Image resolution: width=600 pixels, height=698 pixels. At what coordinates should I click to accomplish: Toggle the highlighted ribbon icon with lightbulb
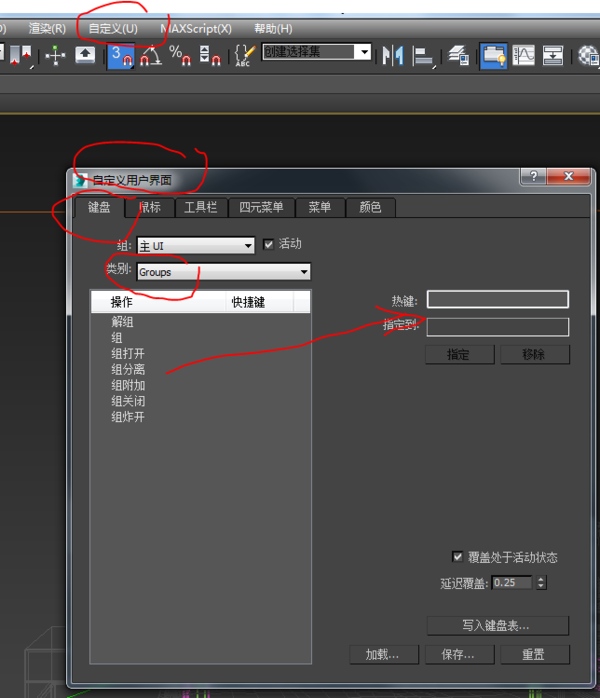[493, 56]
